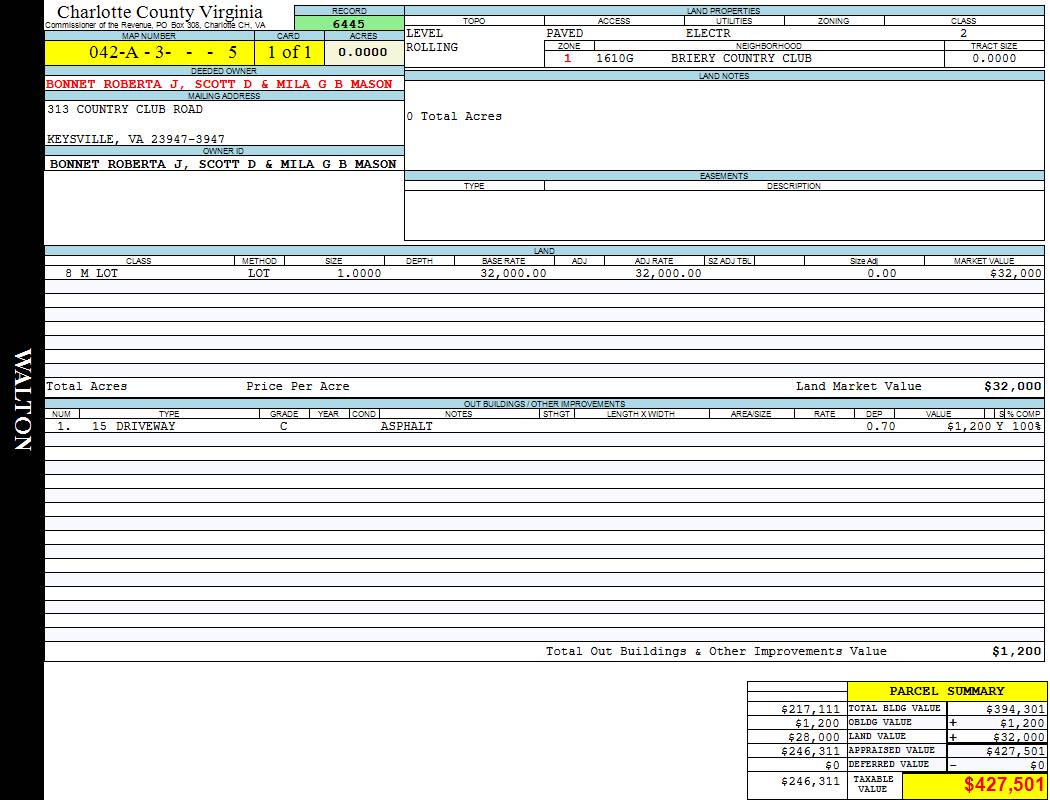Click the ASPHALT notes cell

tap(406, 426)
